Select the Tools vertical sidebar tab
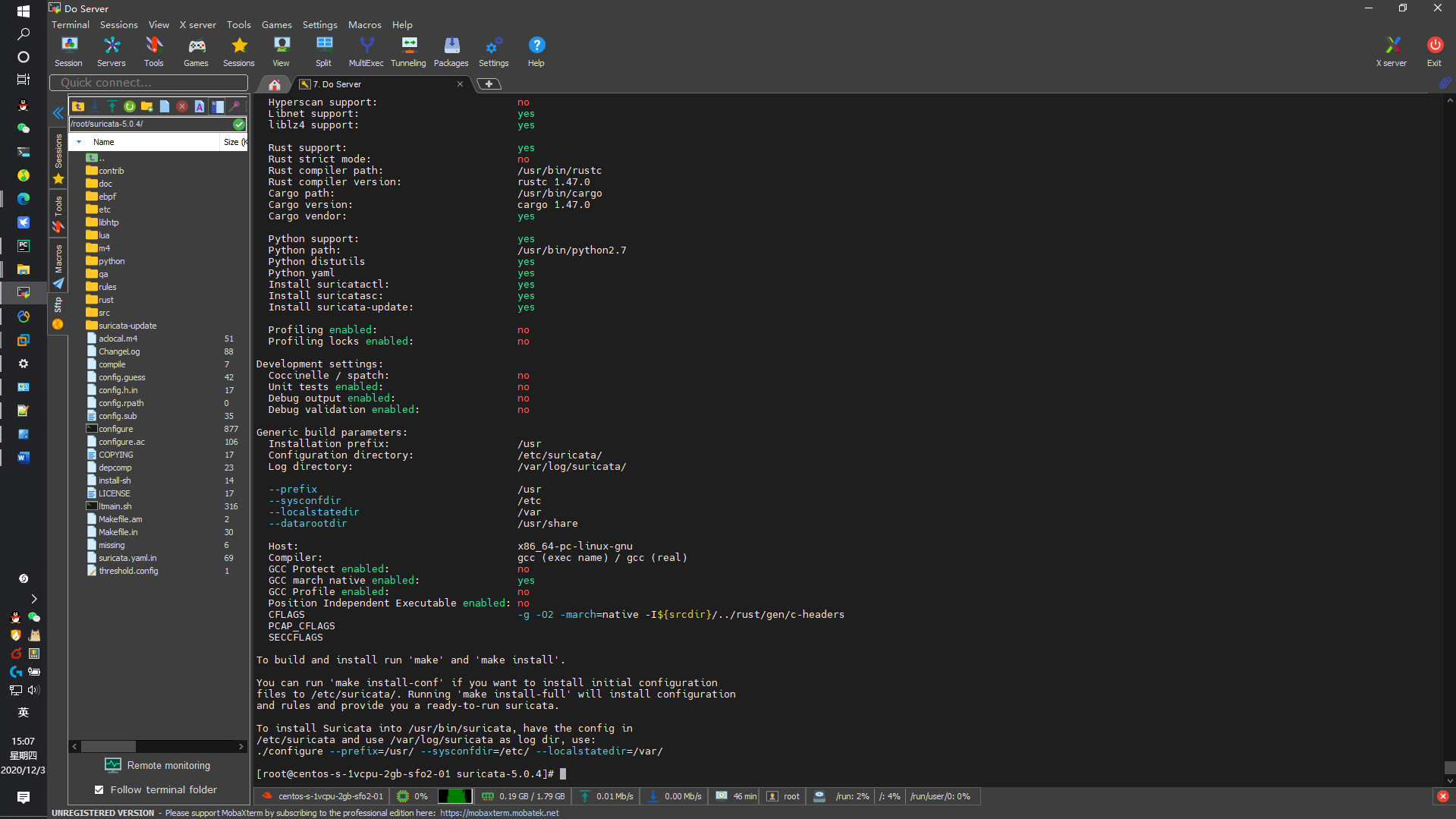The image size is (1456, 819). click(x=58, y=214)
